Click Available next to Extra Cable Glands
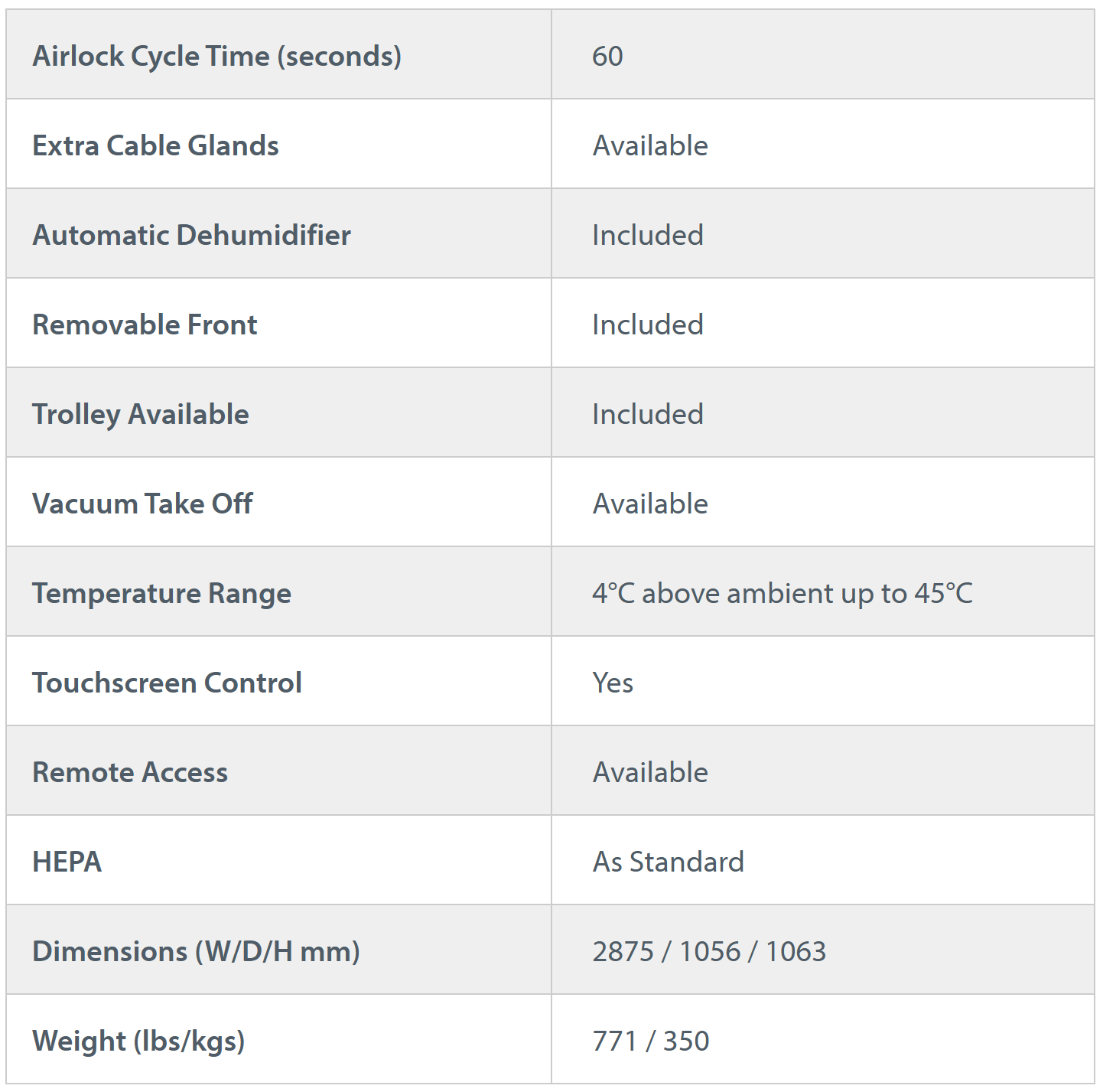 coord(650,145)
